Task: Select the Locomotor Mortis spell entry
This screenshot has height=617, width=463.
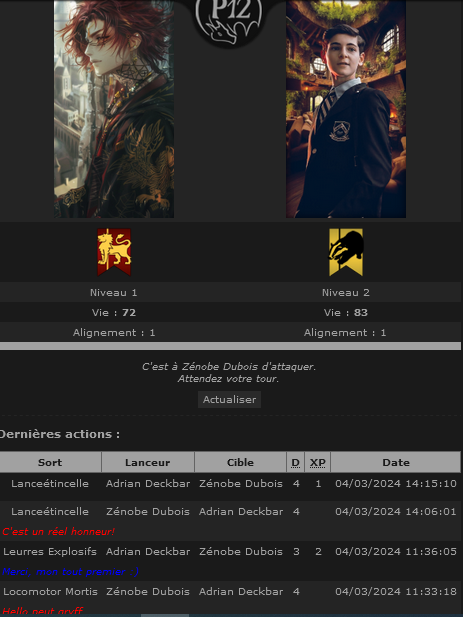Action: pos(50,591)
